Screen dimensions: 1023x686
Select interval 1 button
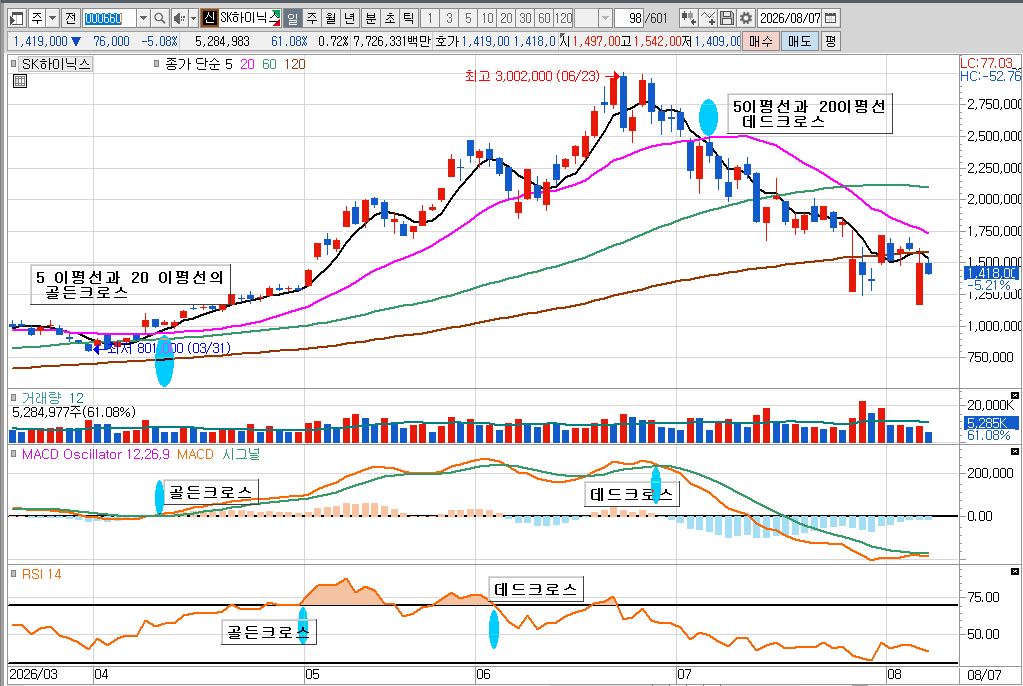point(429,18)
